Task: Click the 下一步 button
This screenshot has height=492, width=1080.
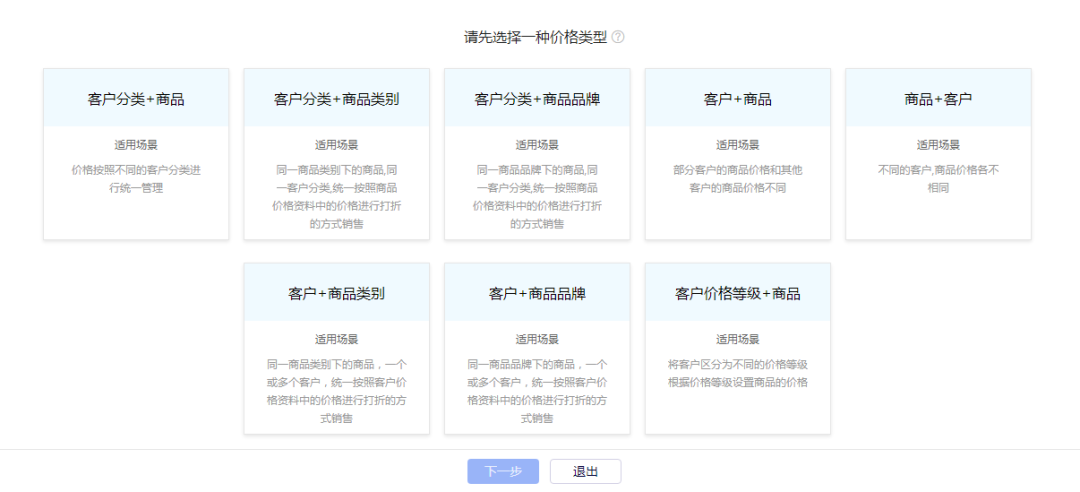Action: [x=503, y=471]
